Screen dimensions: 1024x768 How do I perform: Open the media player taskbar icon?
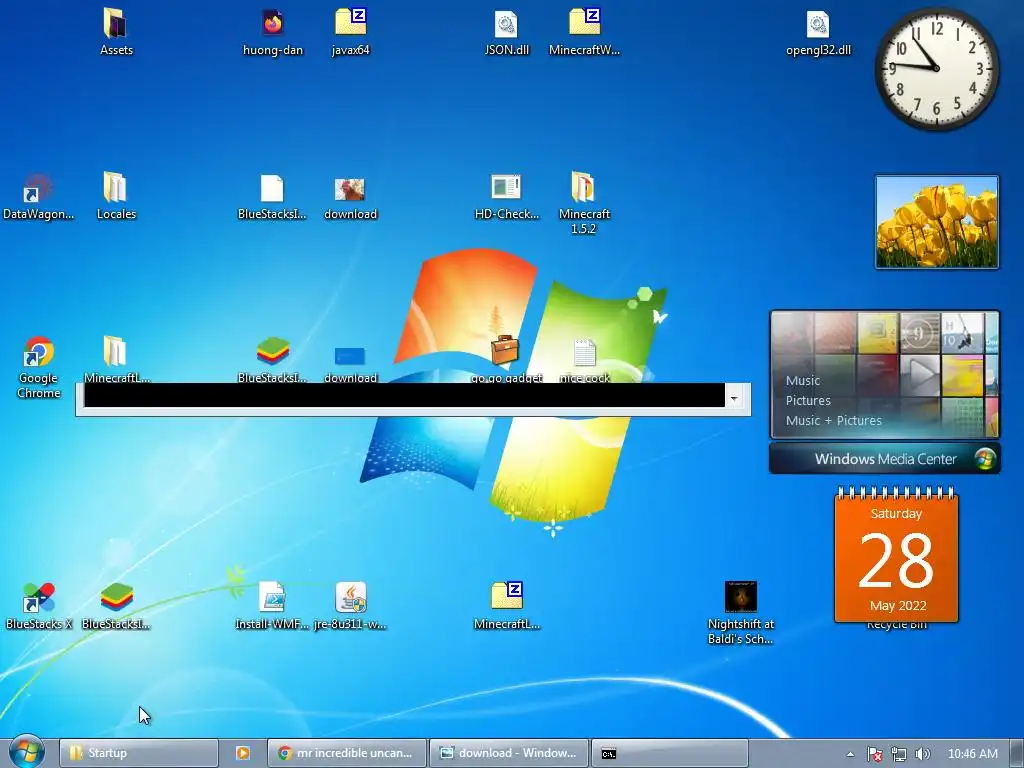(x=242, y=753)
